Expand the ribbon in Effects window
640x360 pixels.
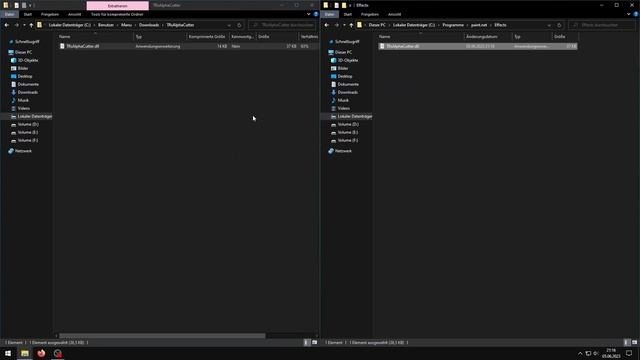(629, 14)
